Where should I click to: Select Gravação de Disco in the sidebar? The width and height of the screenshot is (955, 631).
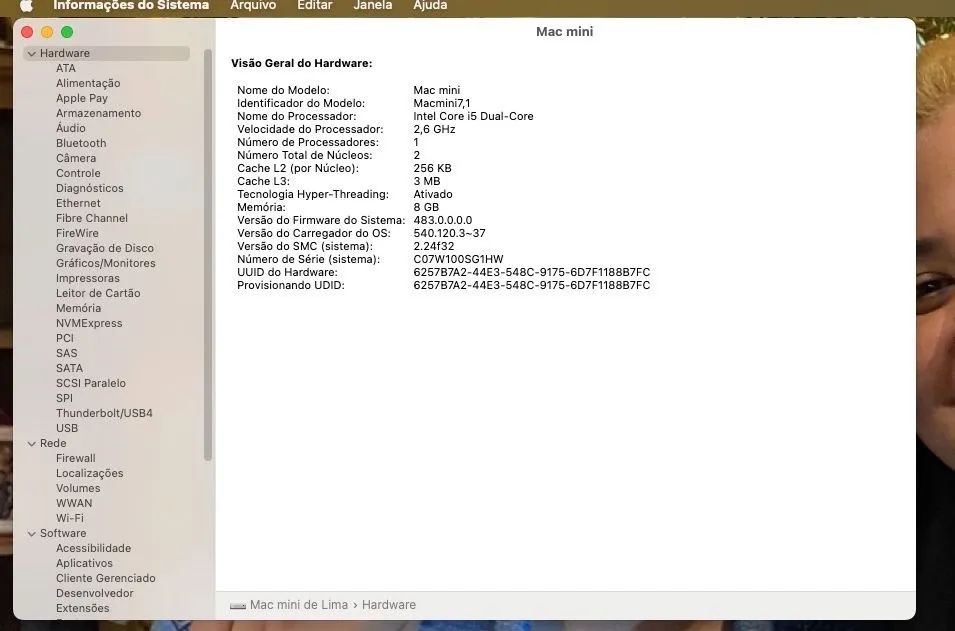105,249
